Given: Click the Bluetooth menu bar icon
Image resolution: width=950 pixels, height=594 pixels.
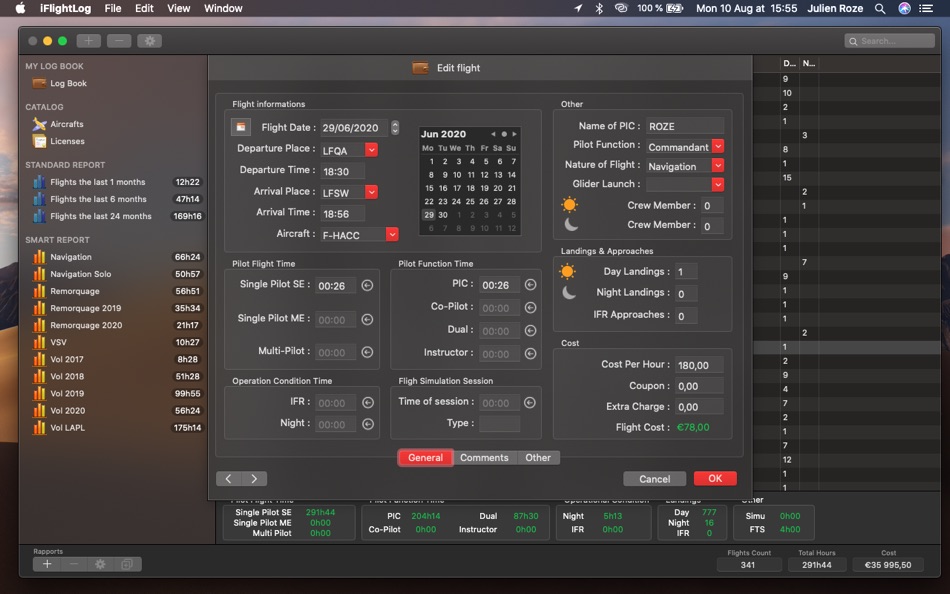Looking at the screenshot, I should click(599, 8).
